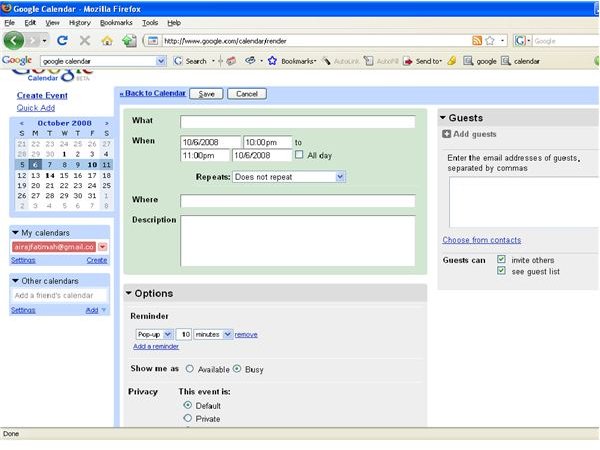Click the Create Event link
Image resolution: width=600 pixels, height=450 pixels.
(x=42, y=95)
